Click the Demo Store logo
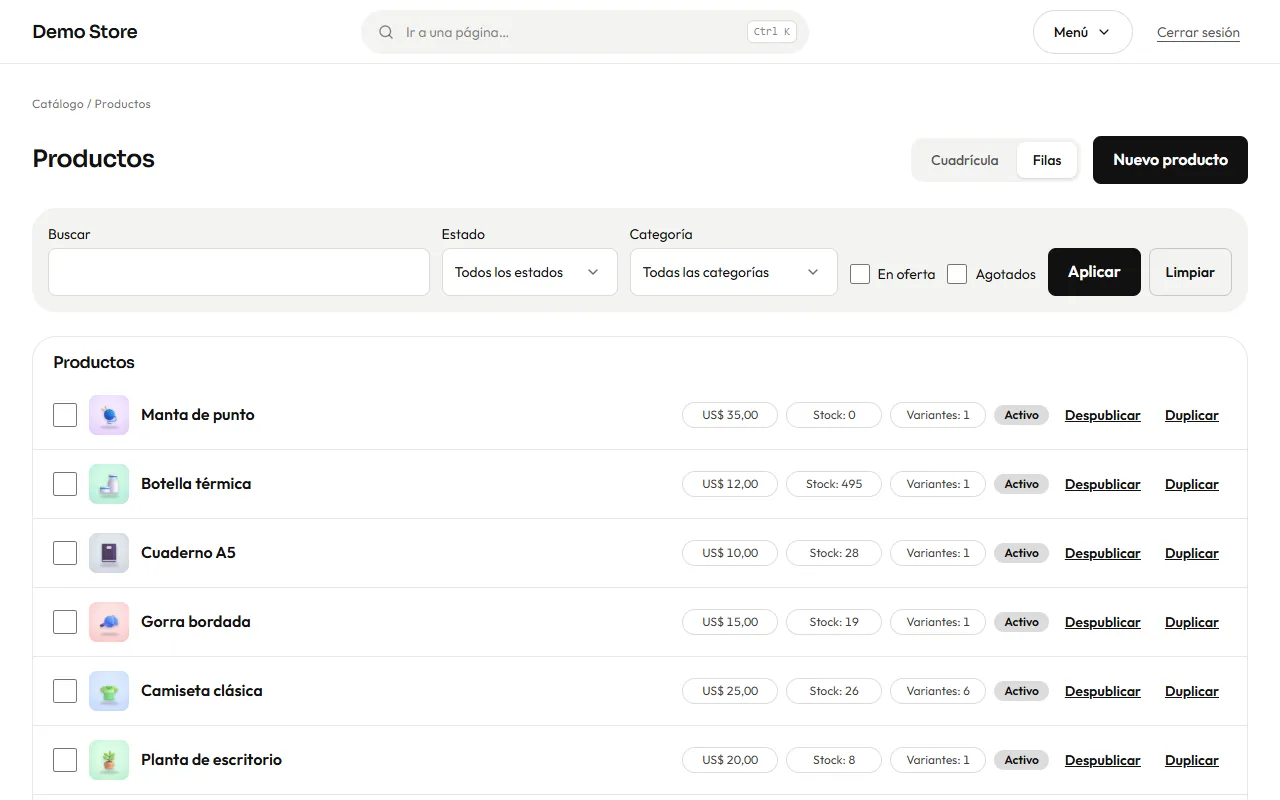The image size is (1280, 800). click(85, 32)
